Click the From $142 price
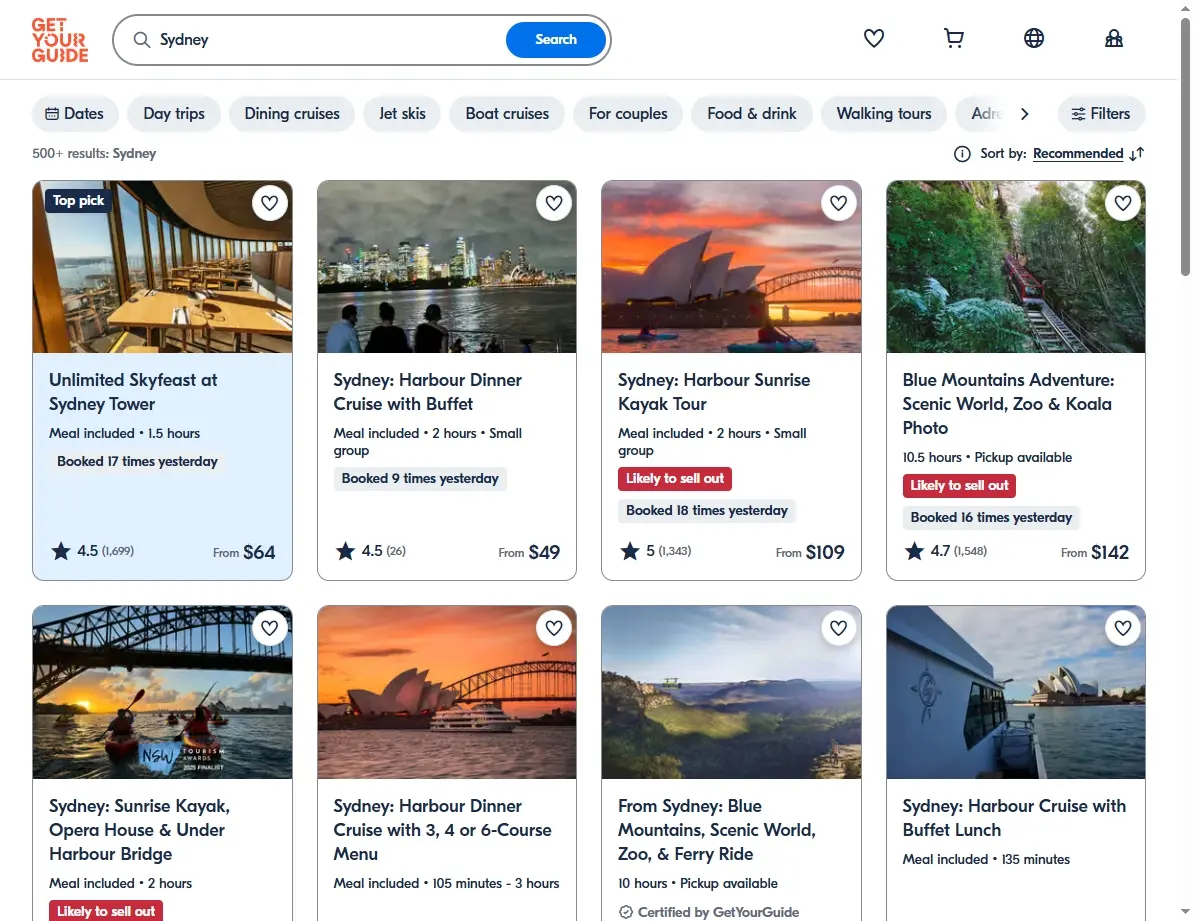The image size is (1193, 921). [x=1095, y=552]
